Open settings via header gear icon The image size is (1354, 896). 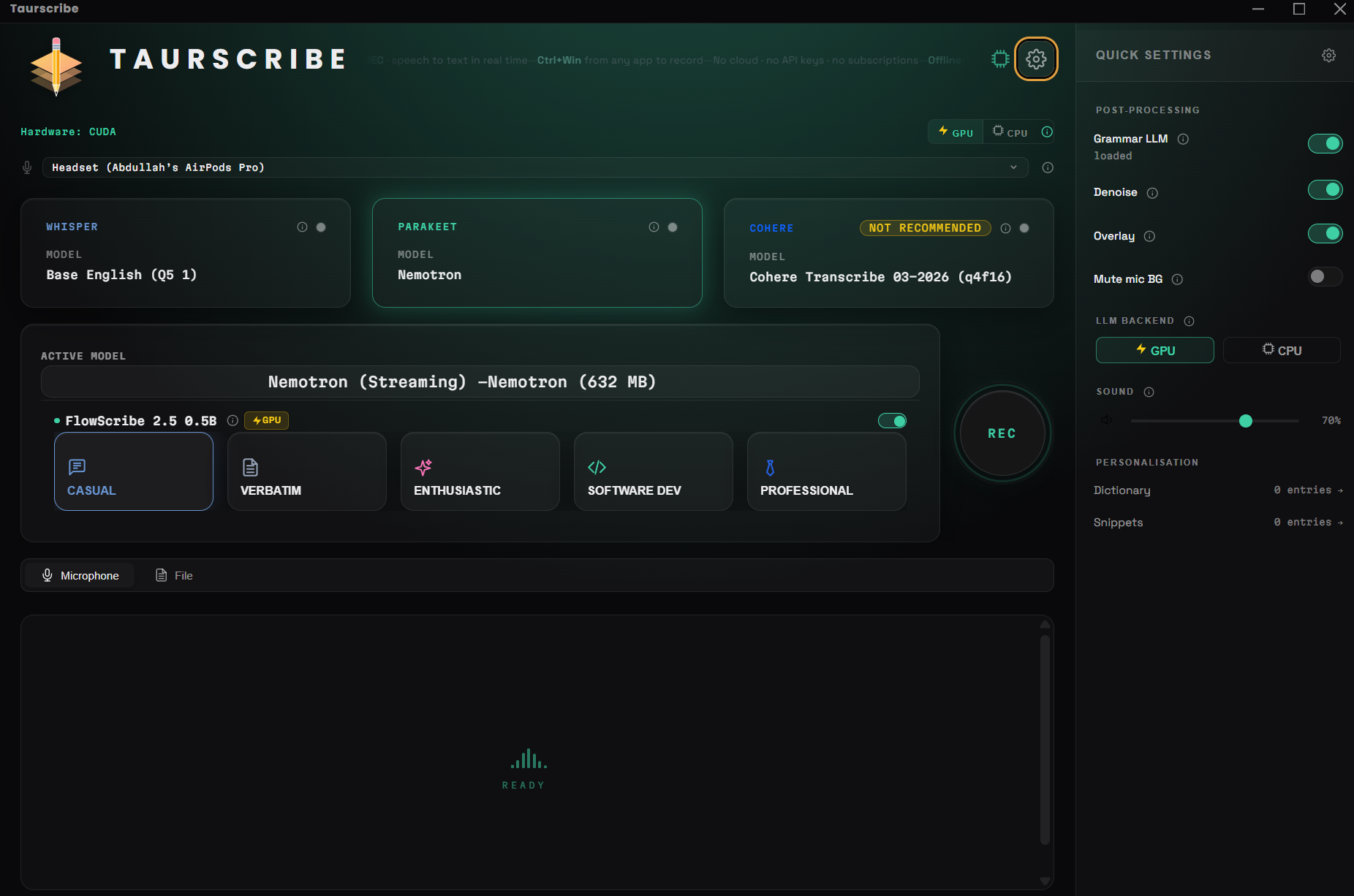click(x=1036, y=59)
